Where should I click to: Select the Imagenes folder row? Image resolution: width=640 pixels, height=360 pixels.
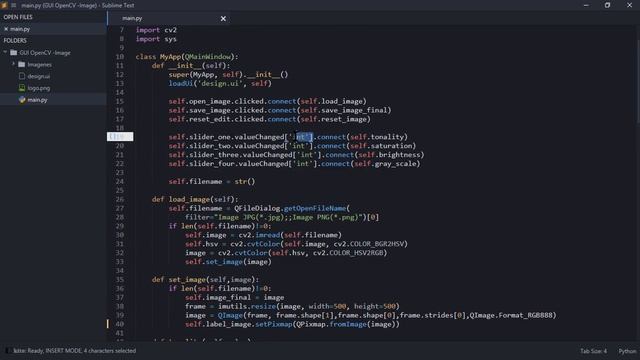(53, 64)
